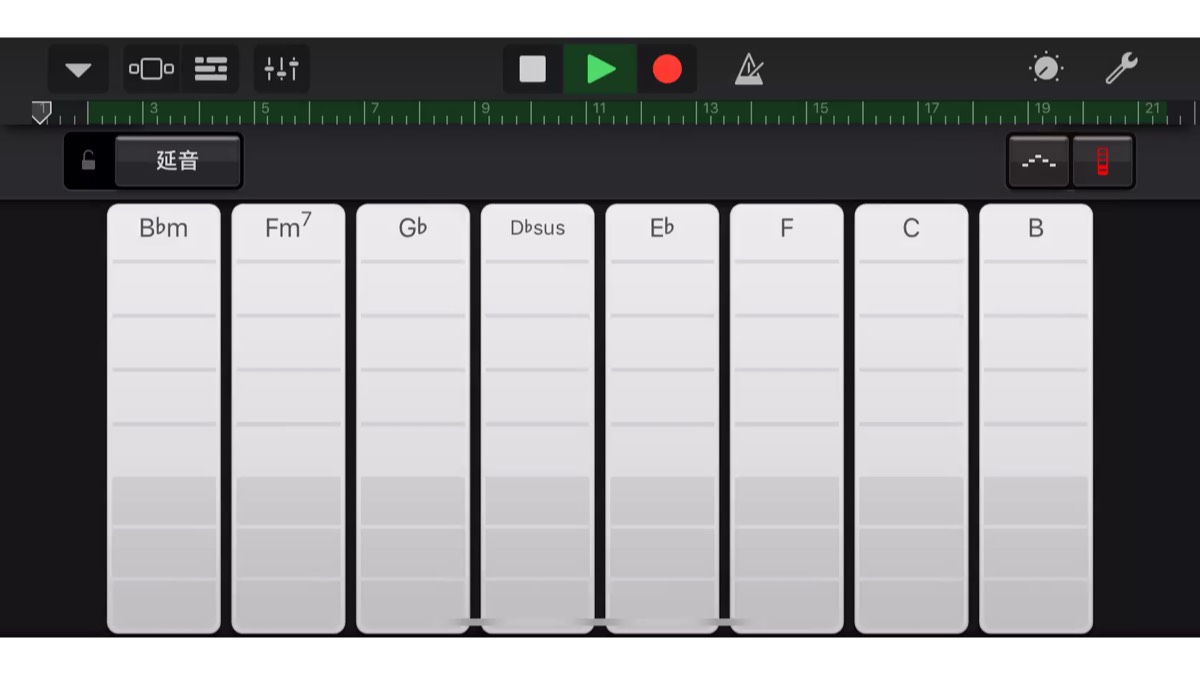Play the E♭ chord strip
1200x675 pixels.
pyautogui.click(x=662, y=418)
